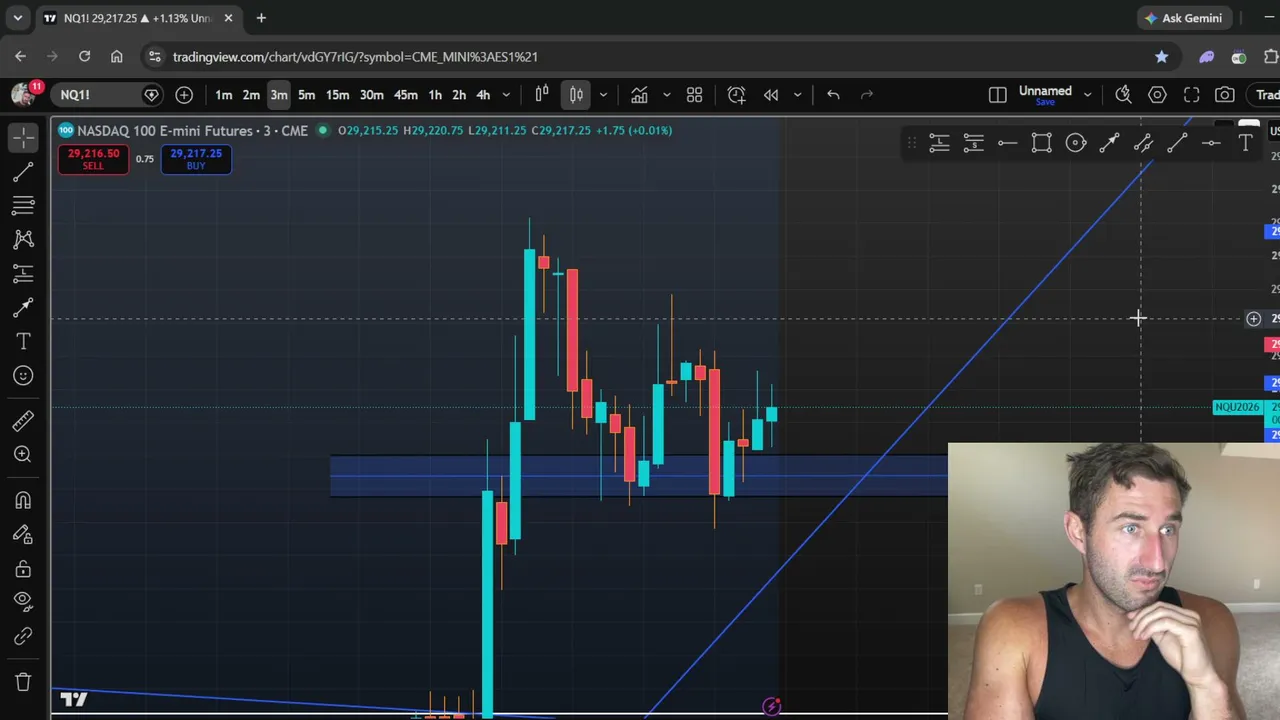This screenshot has height=720, width=1280.
Task: Click the red SELL 29,216.50 button
Action: point(93,159)
